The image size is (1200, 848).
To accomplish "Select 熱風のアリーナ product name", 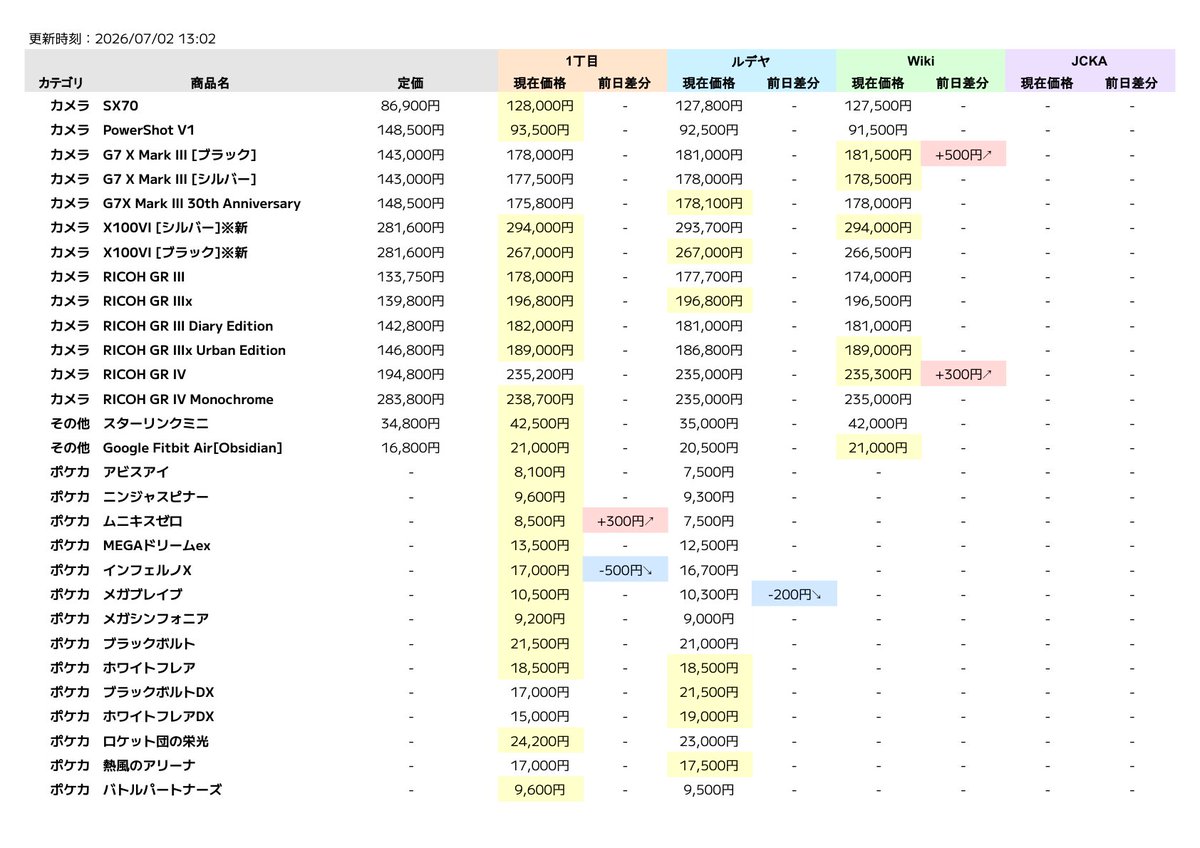I will (149, 766).
